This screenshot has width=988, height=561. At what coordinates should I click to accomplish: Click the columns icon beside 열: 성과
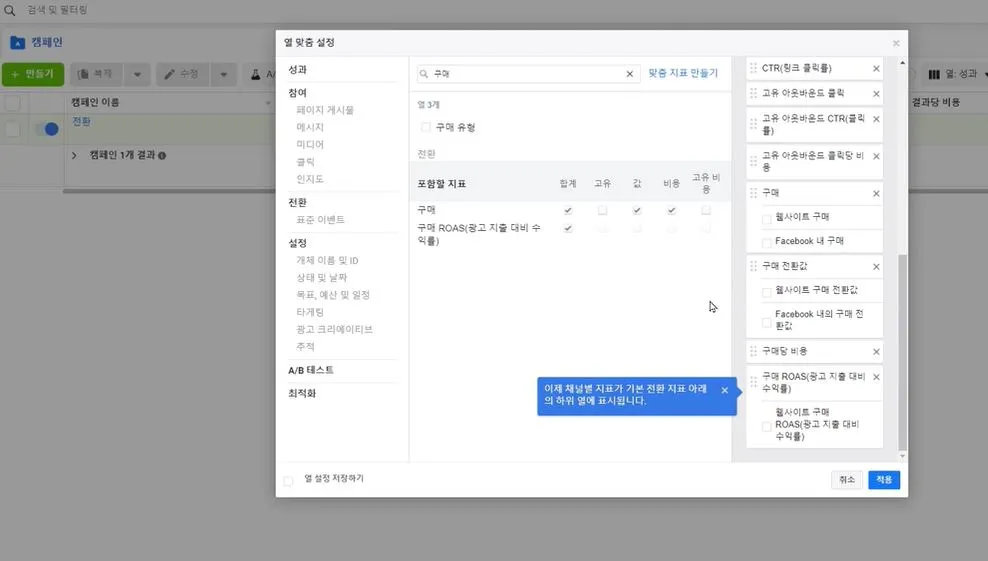[934, 74]
